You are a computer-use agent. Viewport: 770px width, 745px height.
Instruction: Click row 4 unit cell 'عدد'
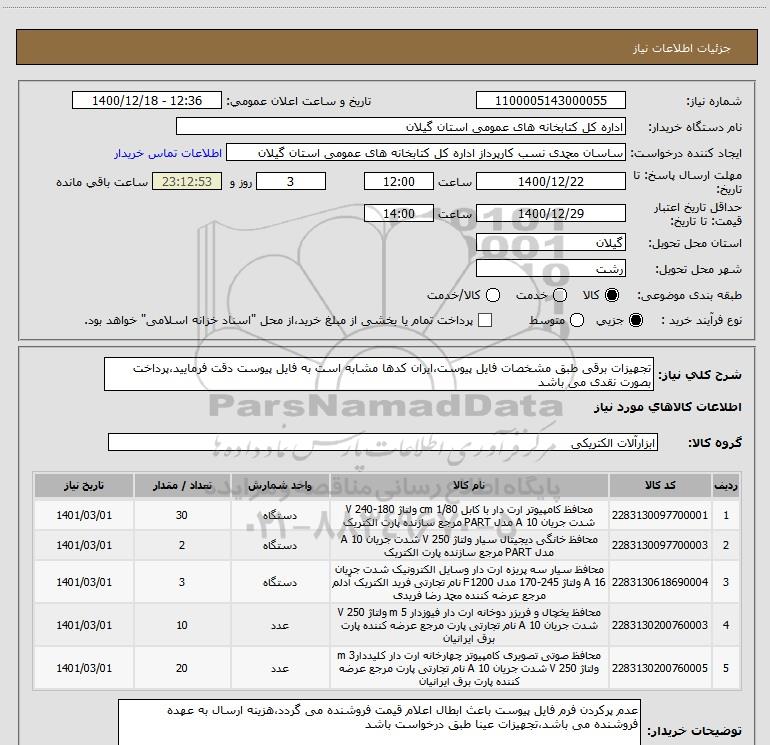tap(280, 625)
